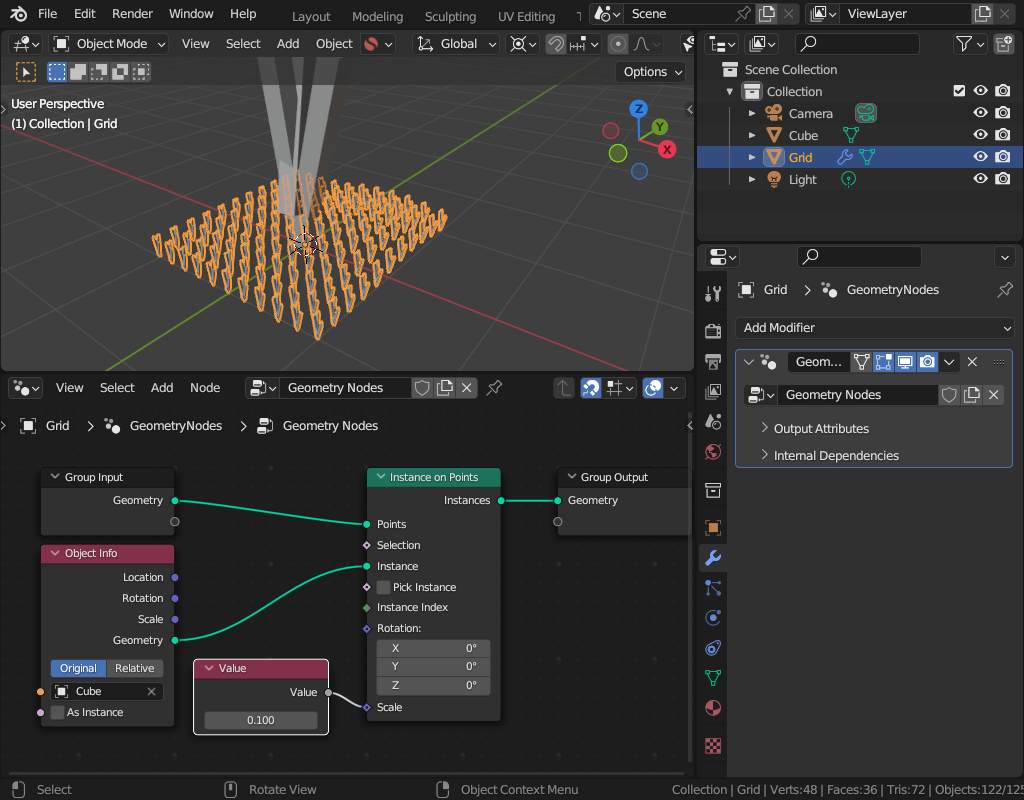Image resolution: width=1024 pixels, height=800 pixels.
Task: Open Tool properties tab with wrench-screwdriver icon
Action: [712, 294]
